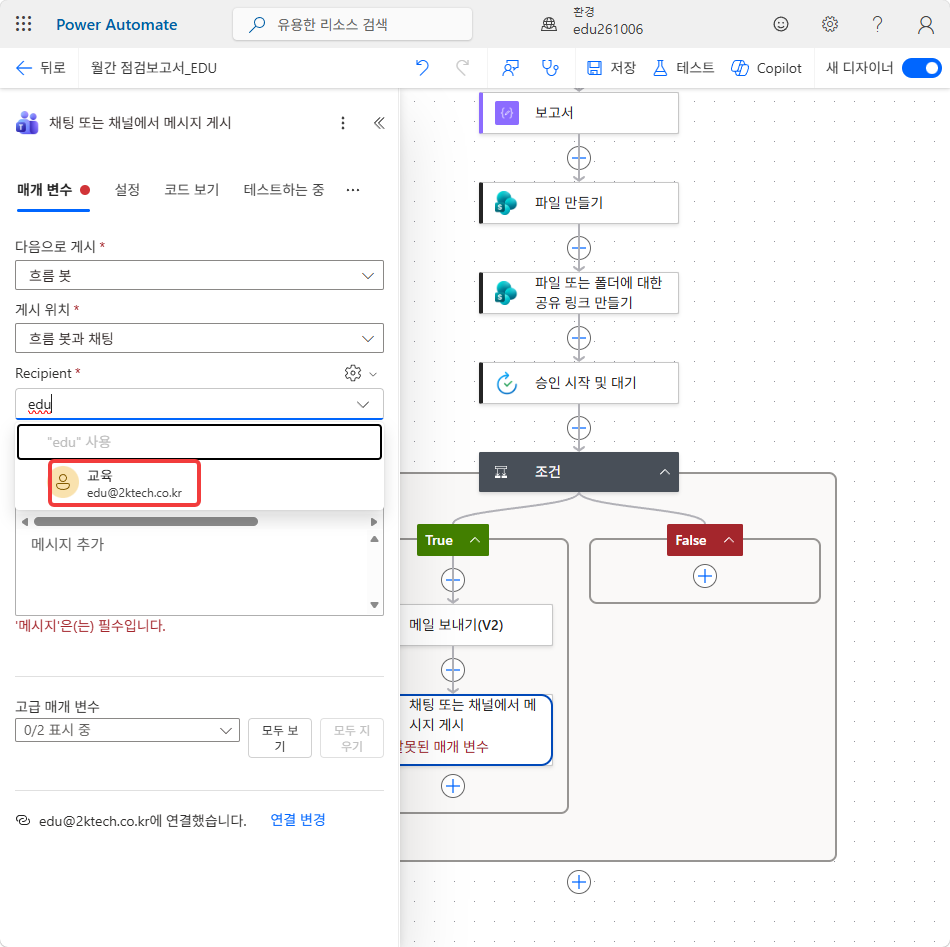Click the 모두 지우기 button
The width and height of the screenshot is (950, 947).
pyautogui.click(x=351, y=738)
